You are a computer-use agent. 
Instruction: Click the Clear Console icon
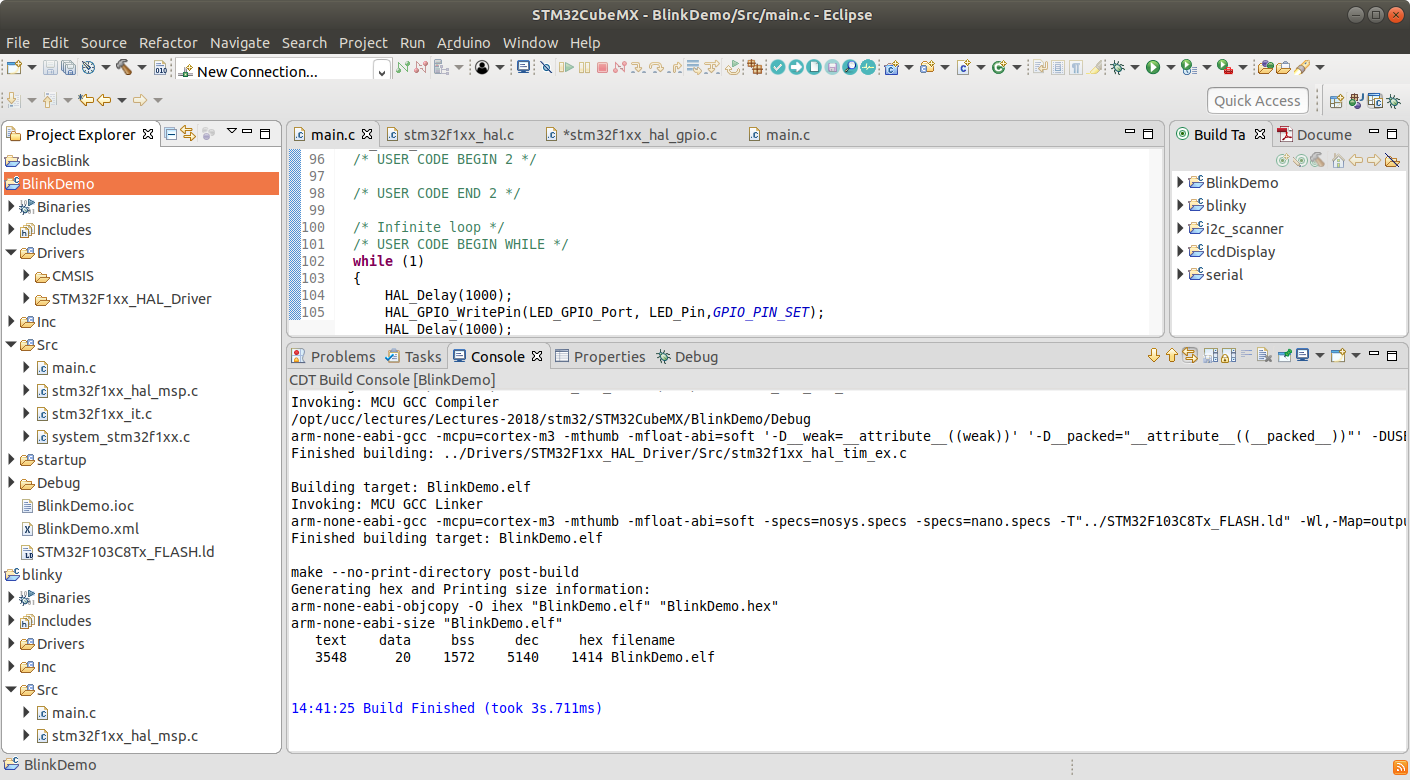click(1264, 355)
